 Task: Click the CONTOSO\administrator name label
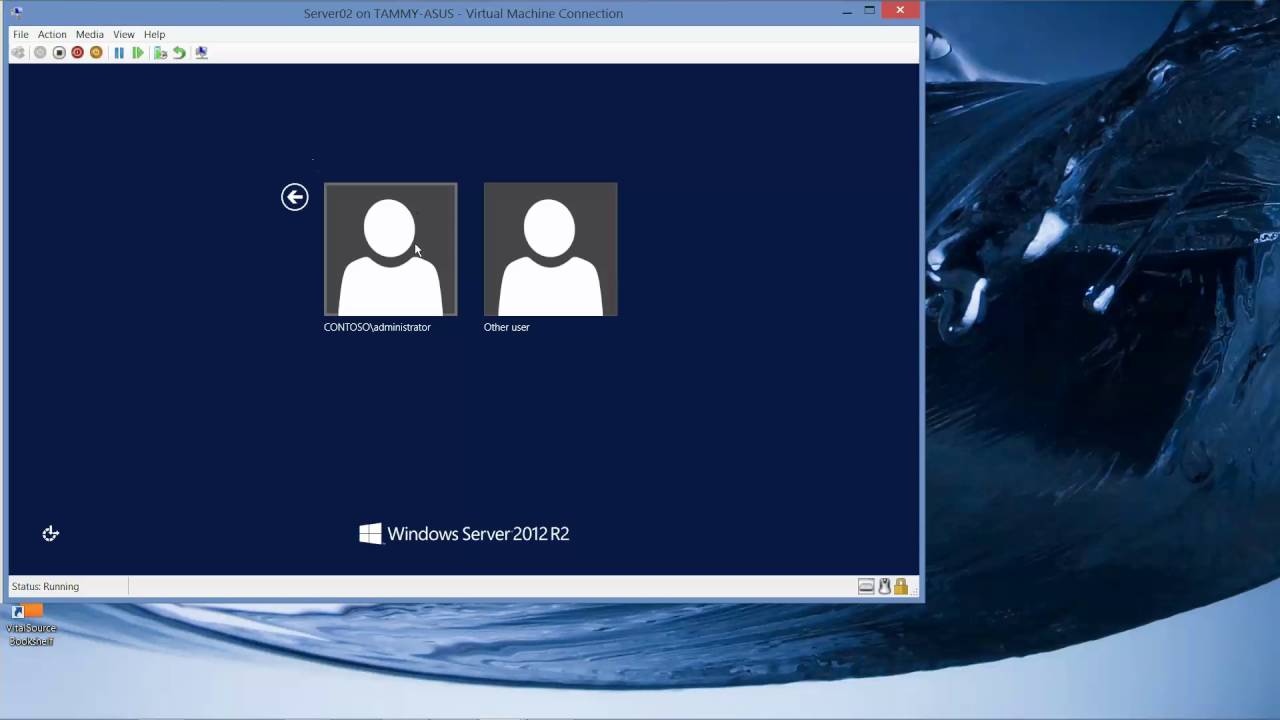pos(377,327)
